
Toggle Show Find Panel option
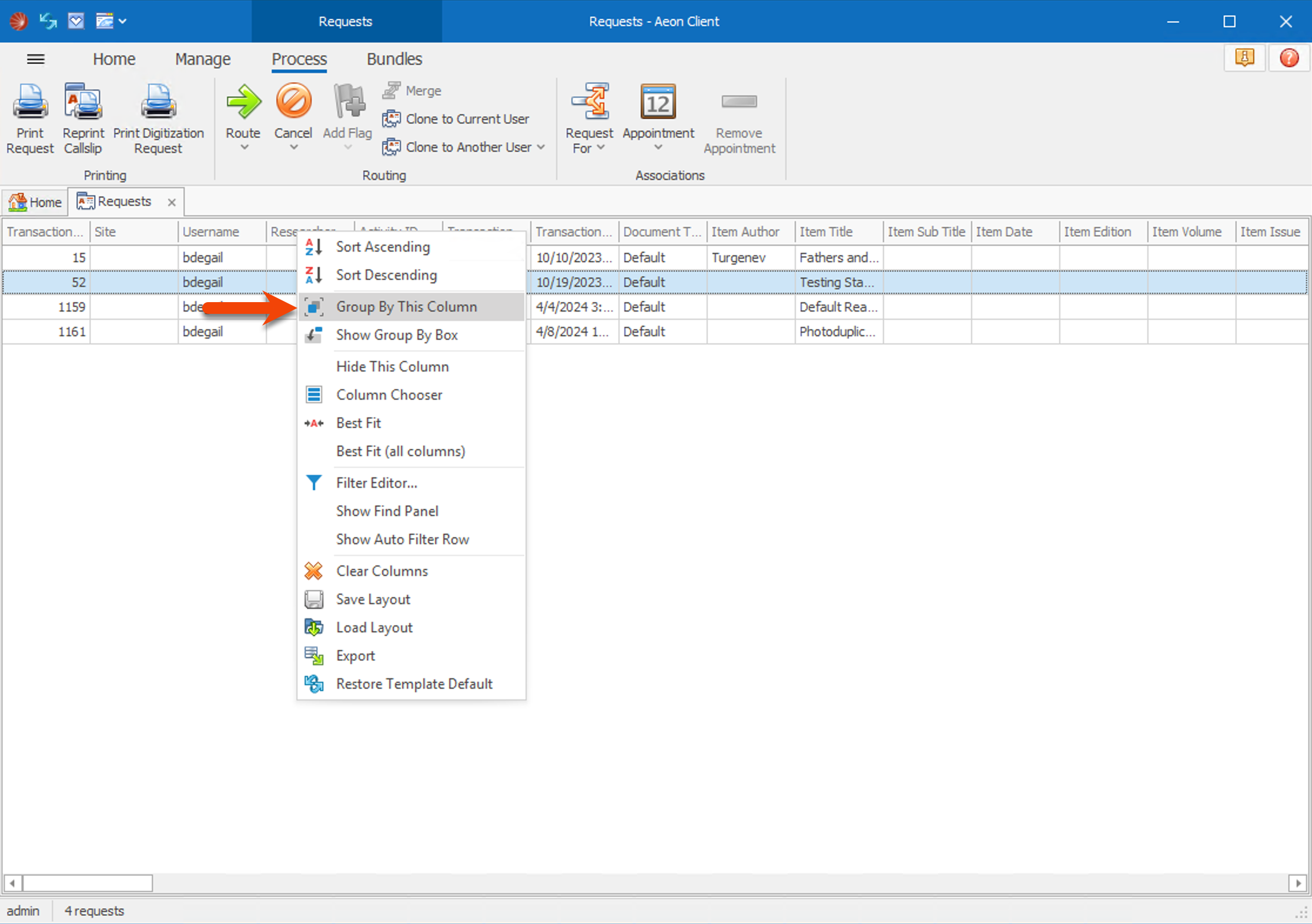pos(387,511)
